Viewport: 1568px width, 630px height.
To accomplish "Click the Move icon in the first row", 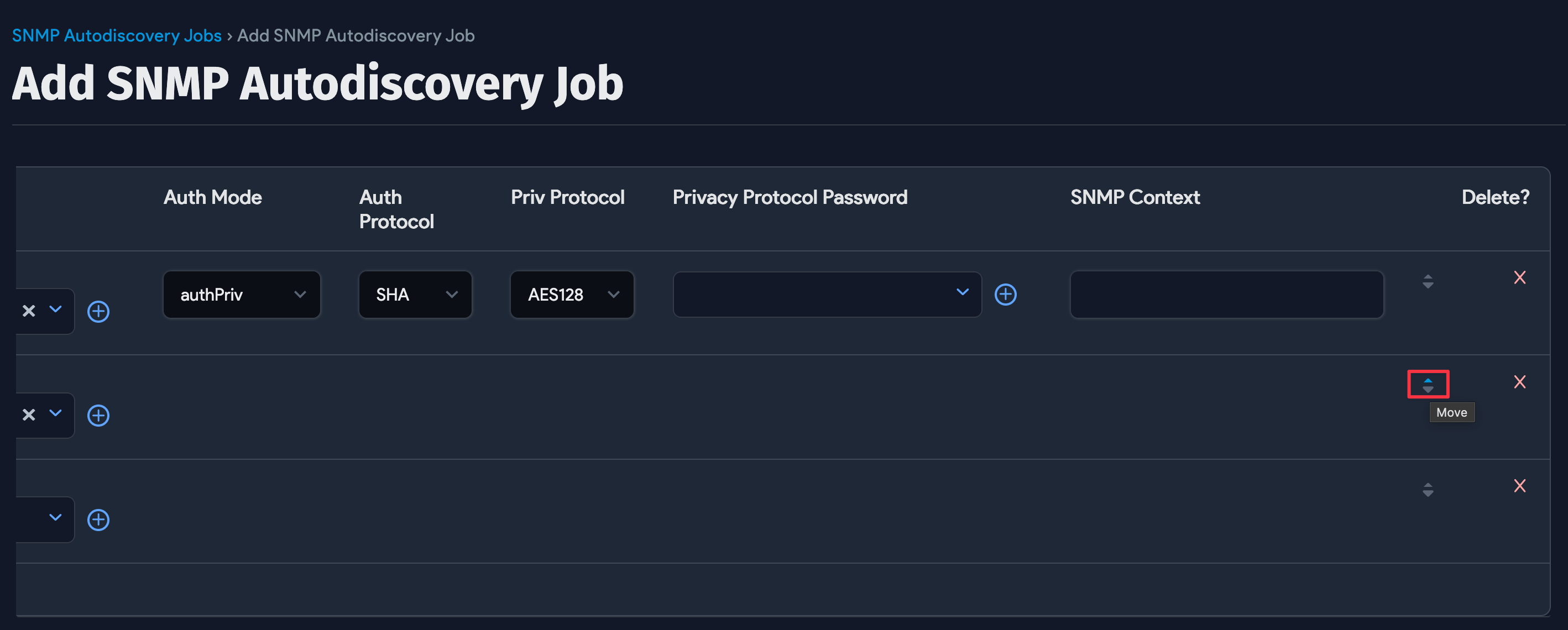I will pos(1428,281).
